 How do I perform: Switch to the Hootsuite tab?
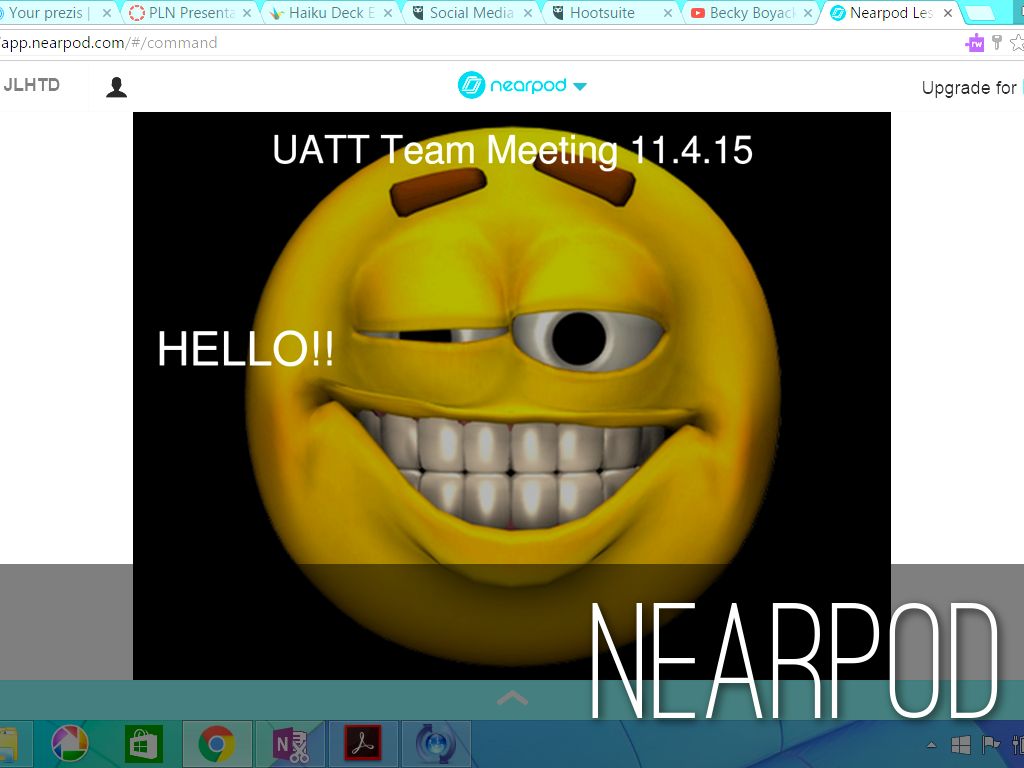pos(601,13)
